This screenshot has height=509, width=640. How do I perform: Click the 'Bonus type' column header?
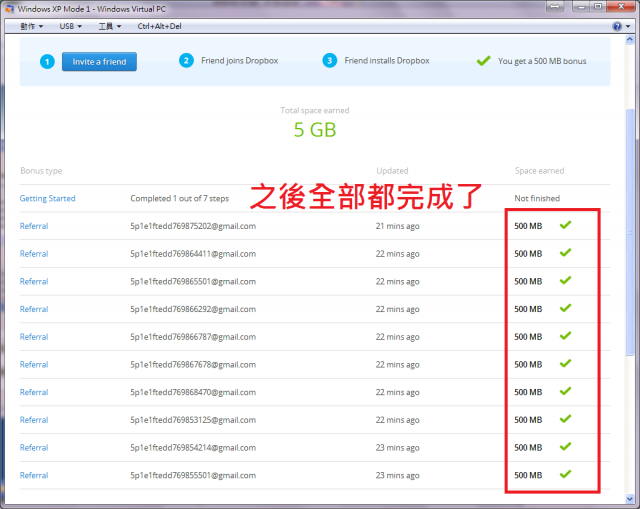point(41,171)
